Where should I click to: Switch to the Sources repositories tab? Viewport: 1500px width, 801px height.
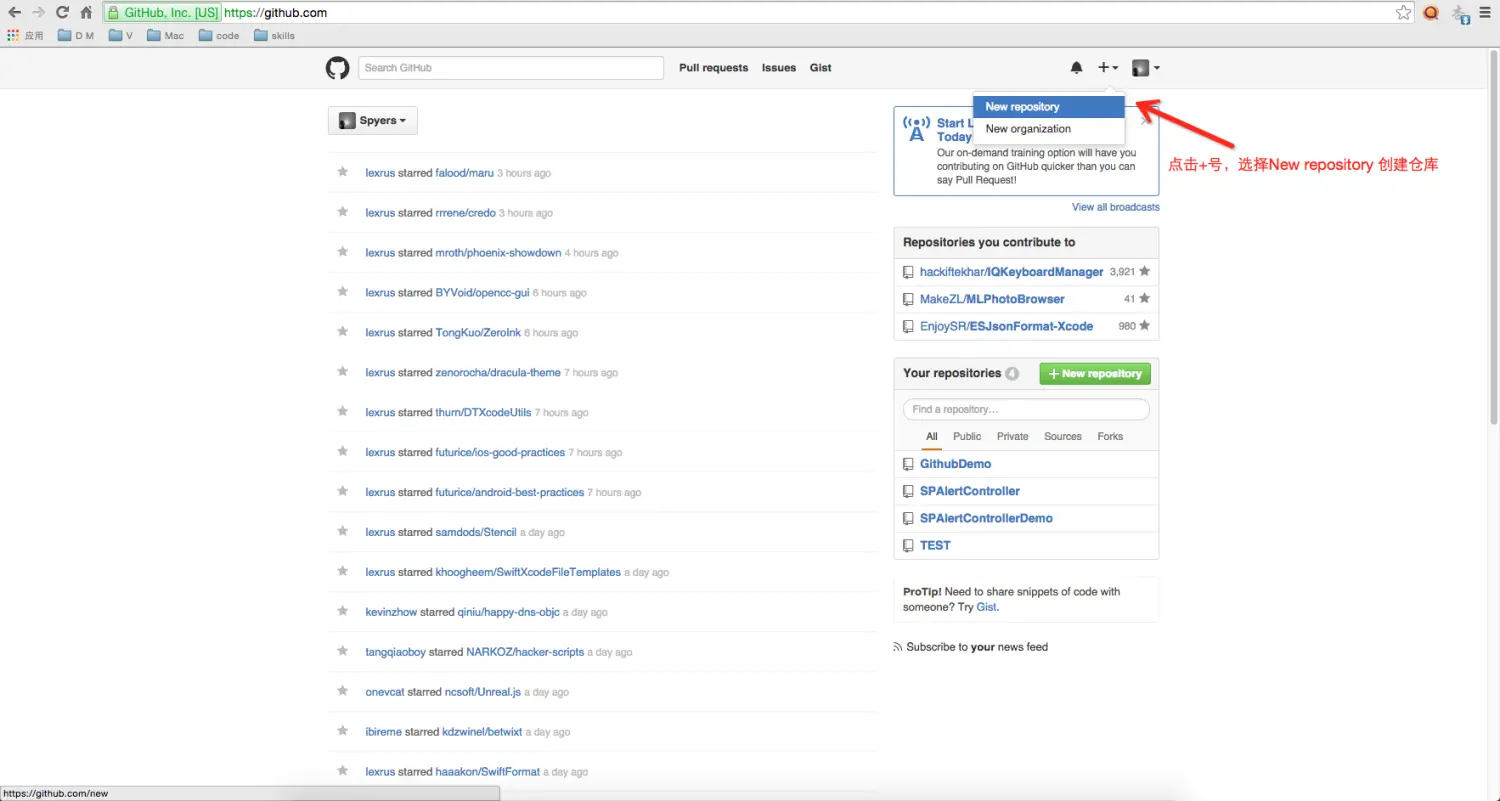click(x=1063, y=436)
